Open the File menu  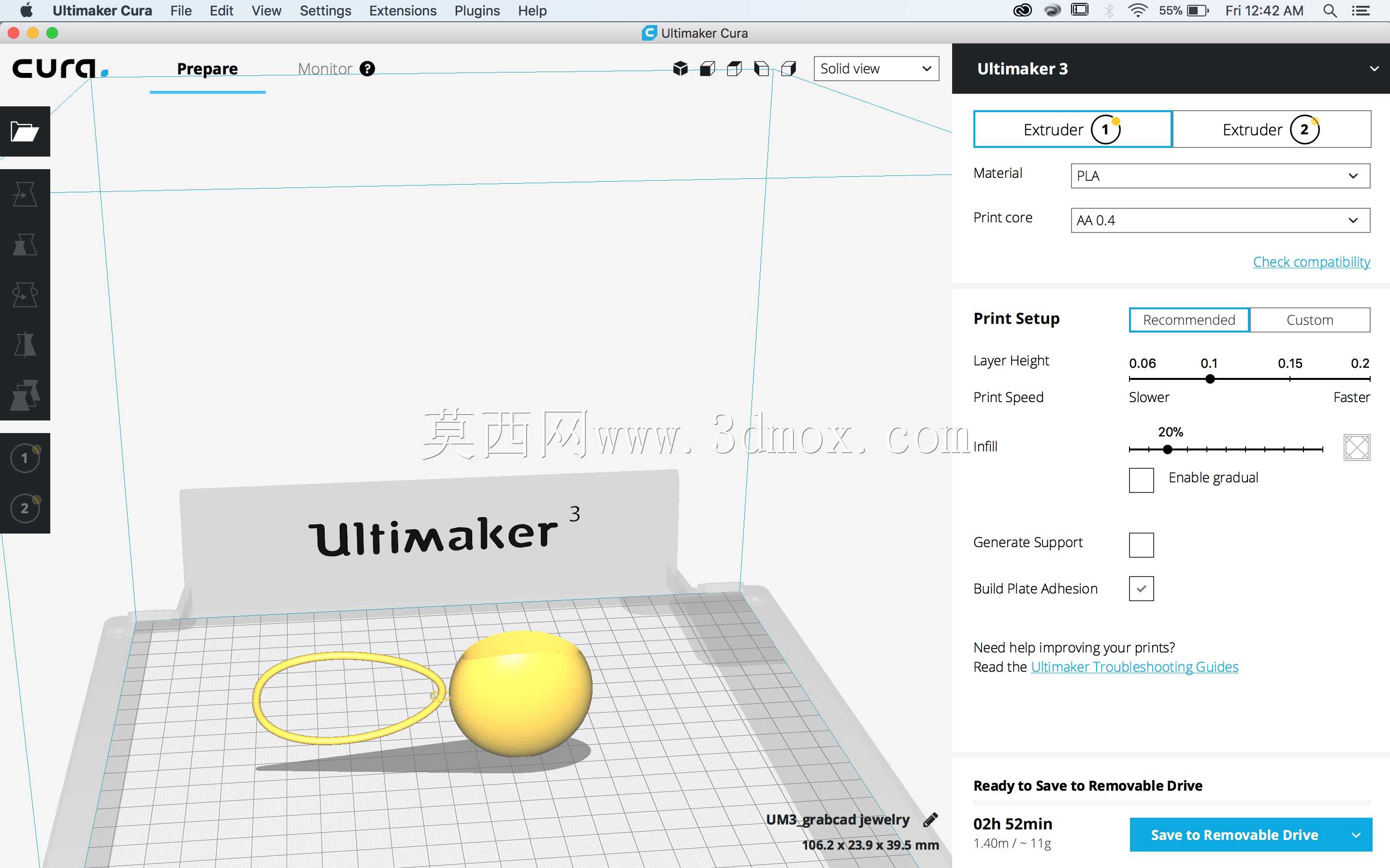(x=181, y=10)
